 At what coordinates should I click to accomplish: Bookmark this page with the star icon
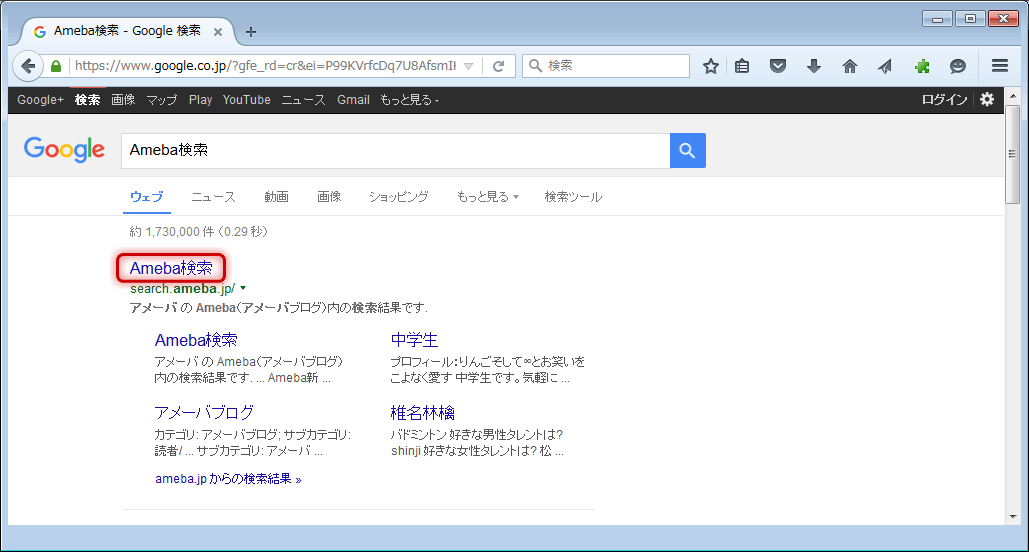711,66
